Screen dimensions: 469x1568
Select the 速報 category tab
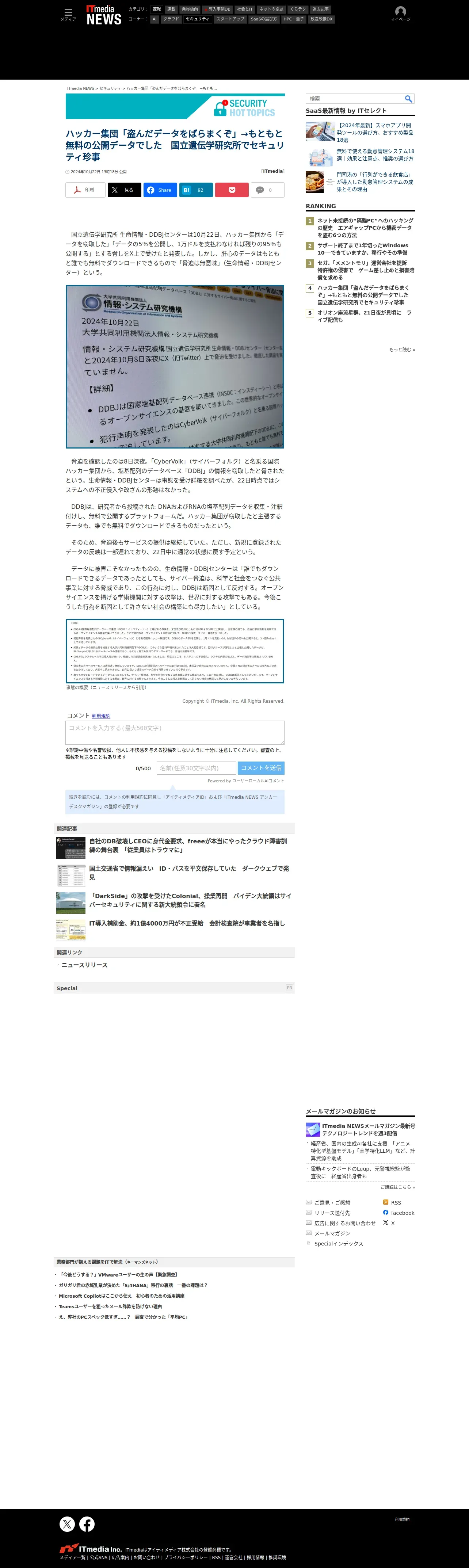point(157,9)
